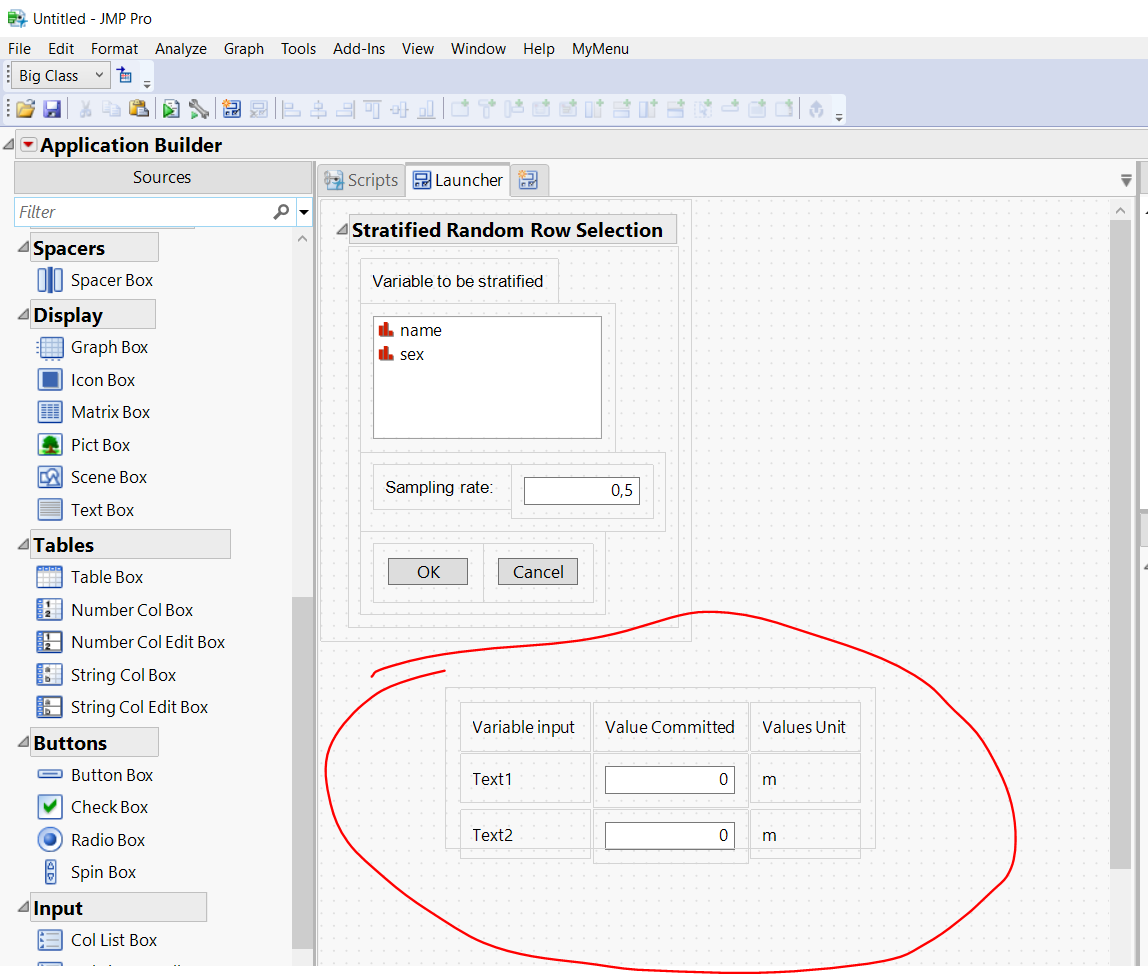Click the Cancel button in the launcher

(x=537, y=571)
